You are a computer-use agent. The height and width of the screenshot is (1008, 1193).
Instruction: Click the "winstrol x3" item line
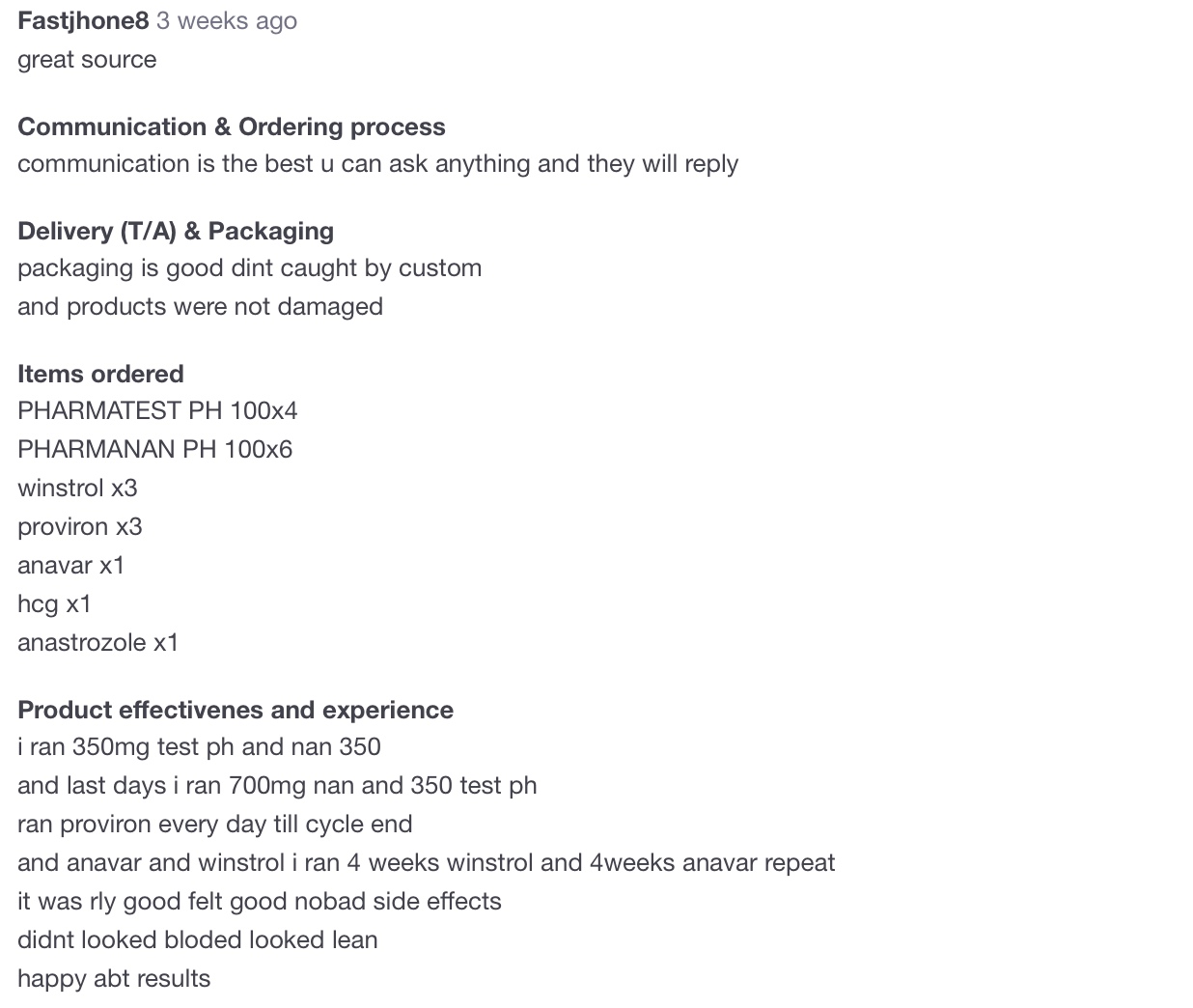click(x=77, y=488)
